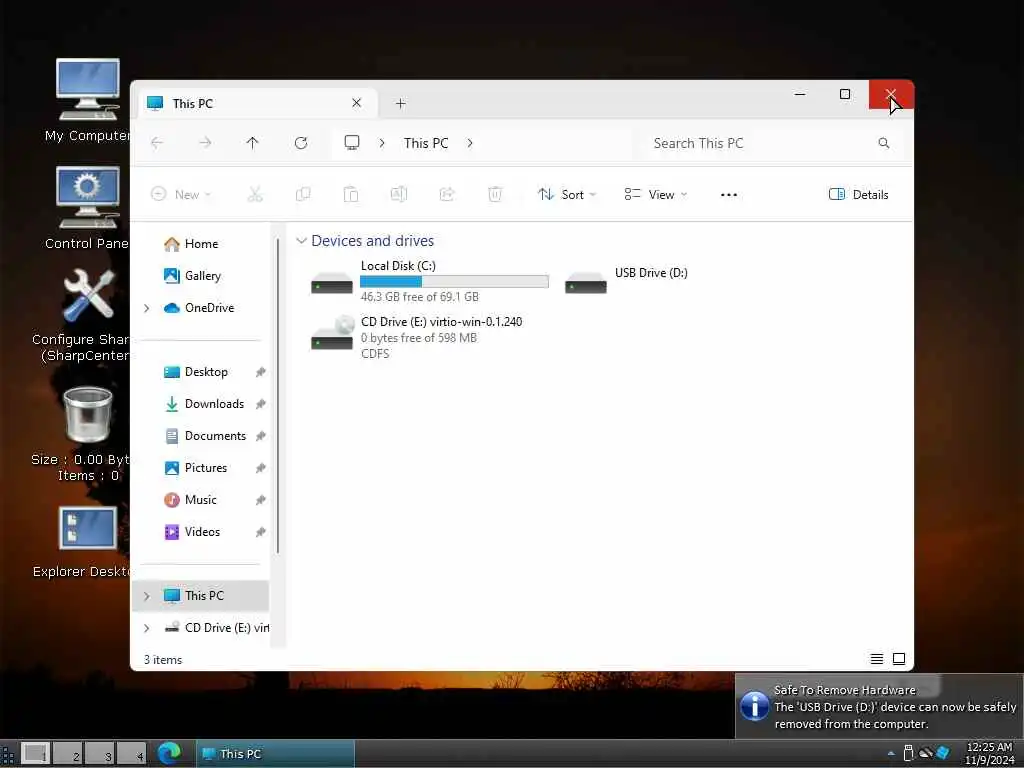Image resolution: width=1024 pixels, height=768 pixels.
Task: Switch to large icons view icon
Action: click(899, 659)
